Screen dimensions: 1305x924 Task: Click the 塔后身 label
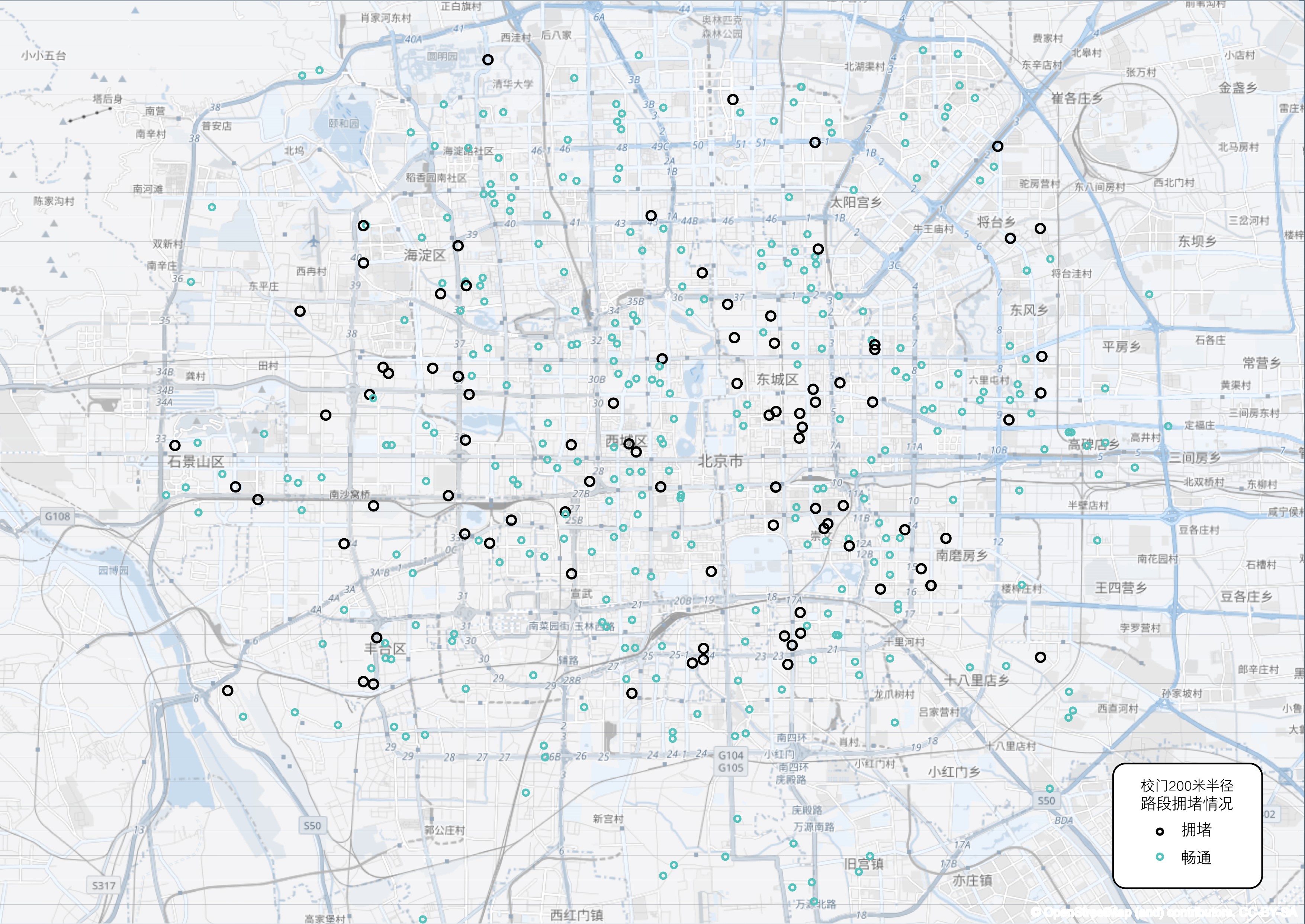coord(108,99)
